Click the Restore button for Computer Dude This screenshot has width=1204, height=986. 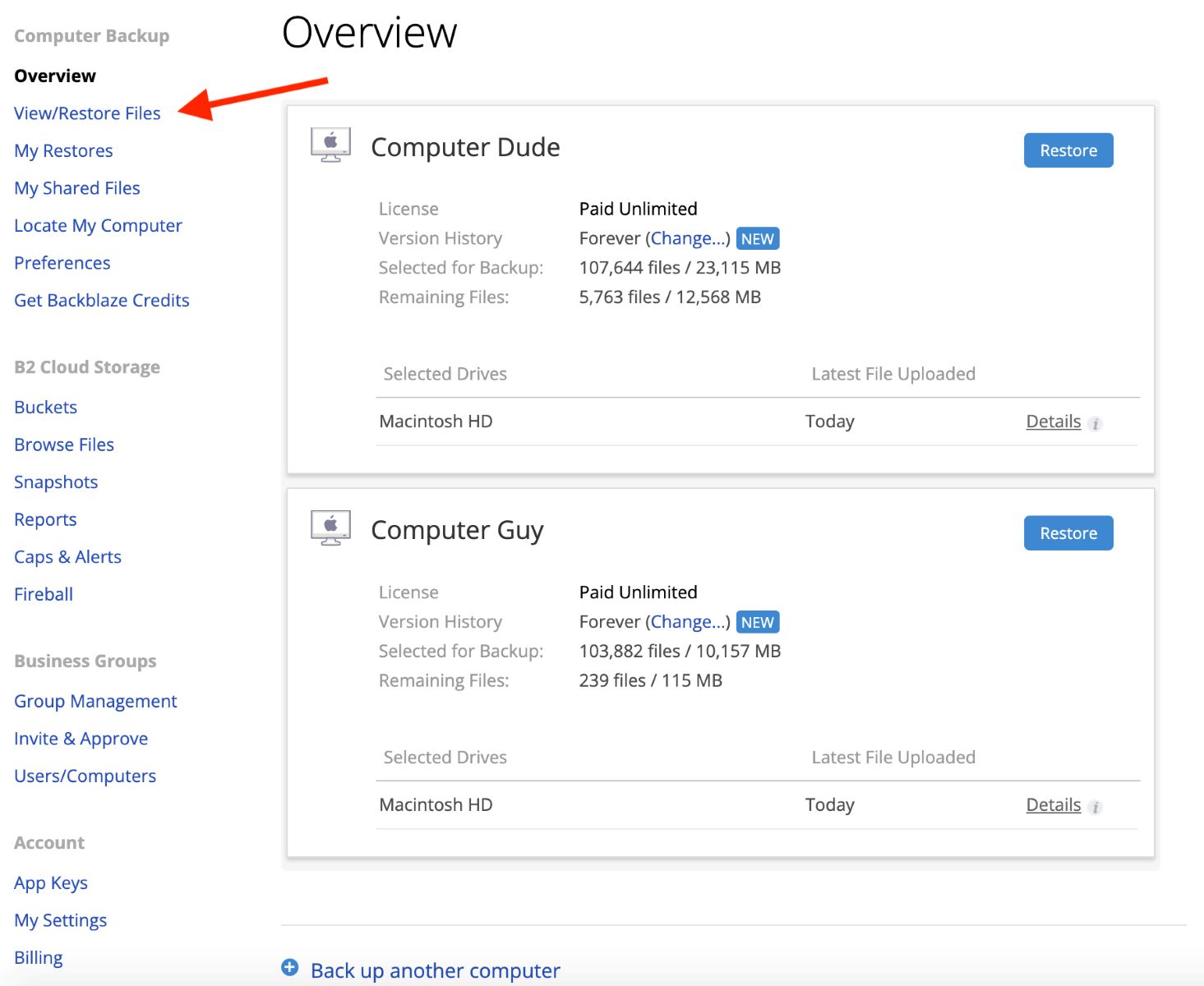(1068, 150)
